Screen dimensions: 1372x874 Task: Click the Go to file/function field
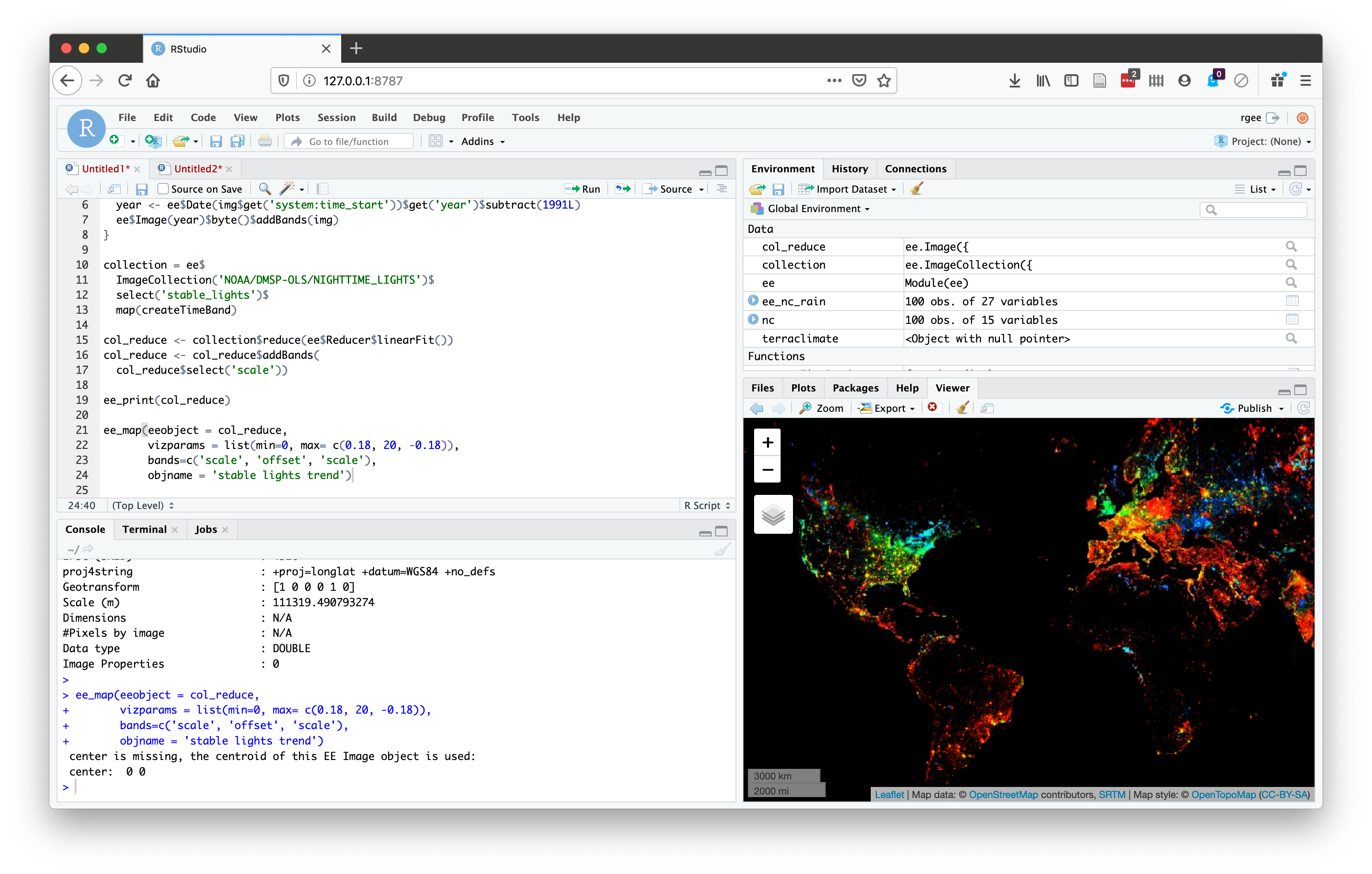click(349, 141)
